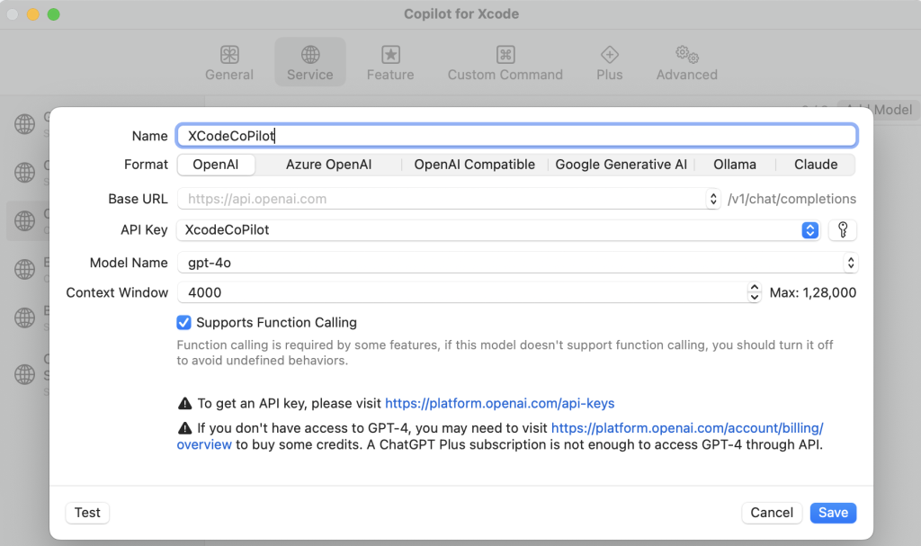The image size is (921, 546).
Task: Click the highlighted third sidebar globe icon
Action: coord(25,221)
